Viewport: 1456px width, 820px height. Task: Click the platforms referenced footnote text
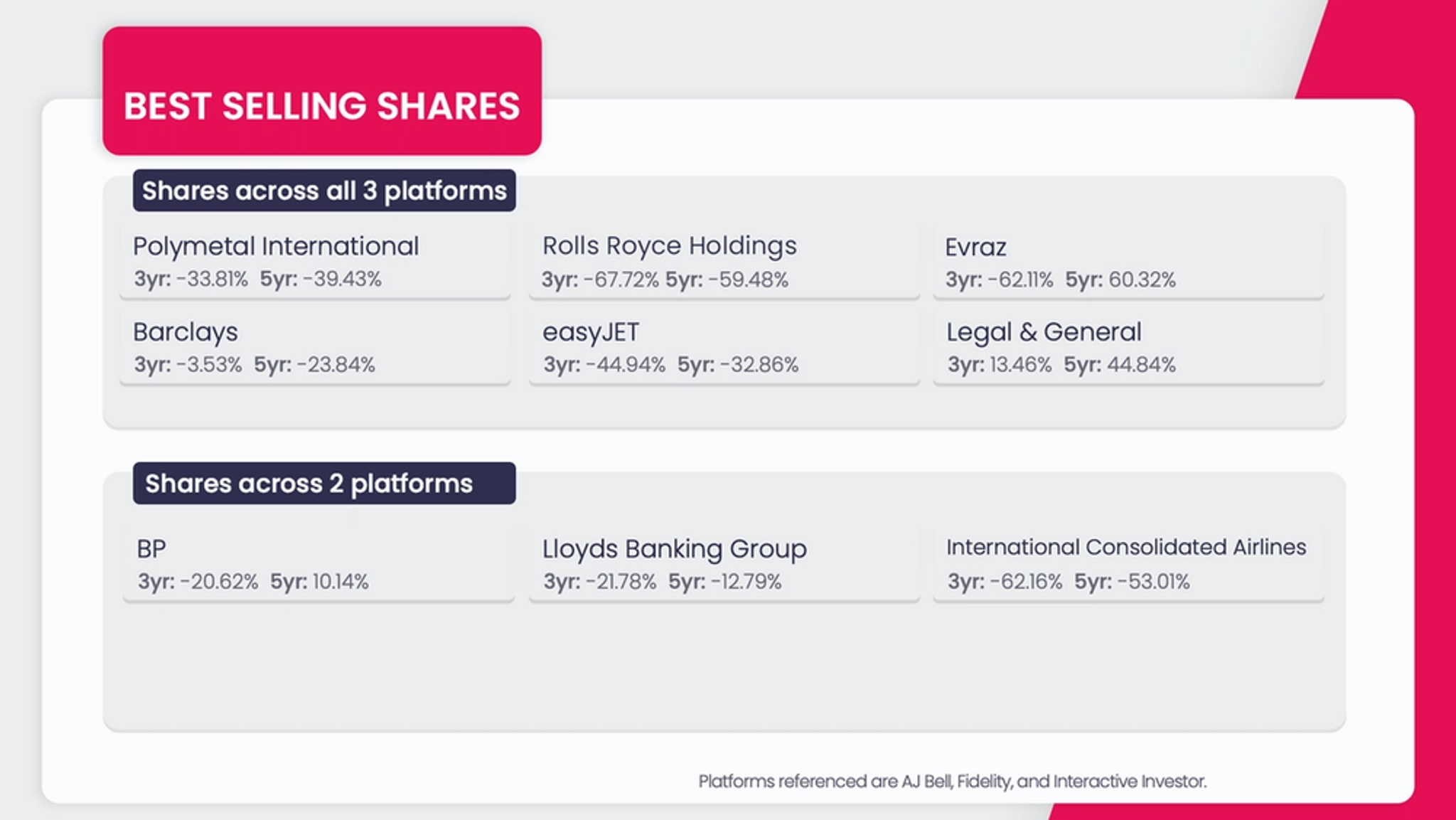[x=952, y=782]
